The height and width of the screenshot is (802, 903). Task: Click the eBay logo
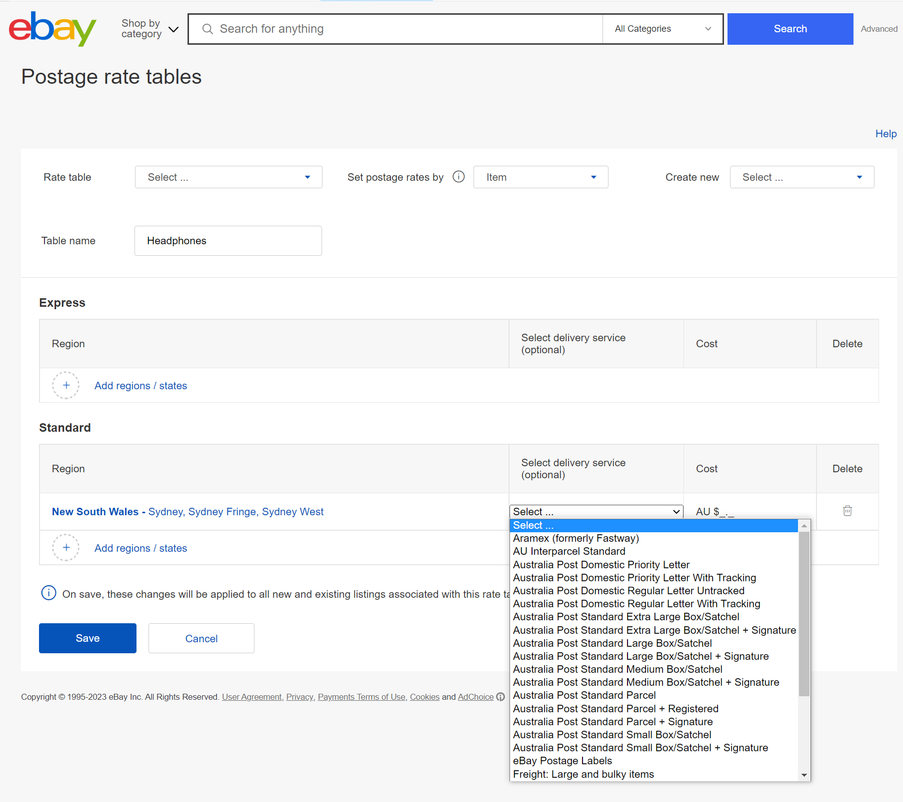[52, 28]
